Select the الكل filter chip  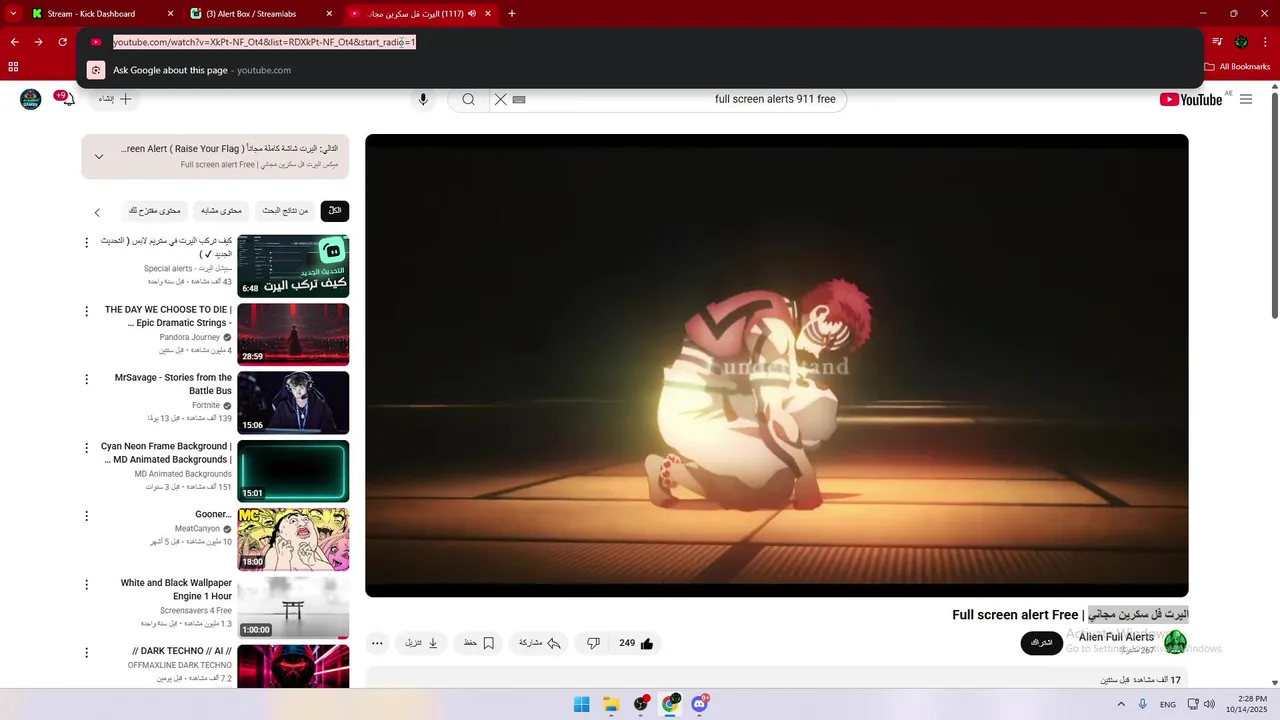(x=335, y=211)
